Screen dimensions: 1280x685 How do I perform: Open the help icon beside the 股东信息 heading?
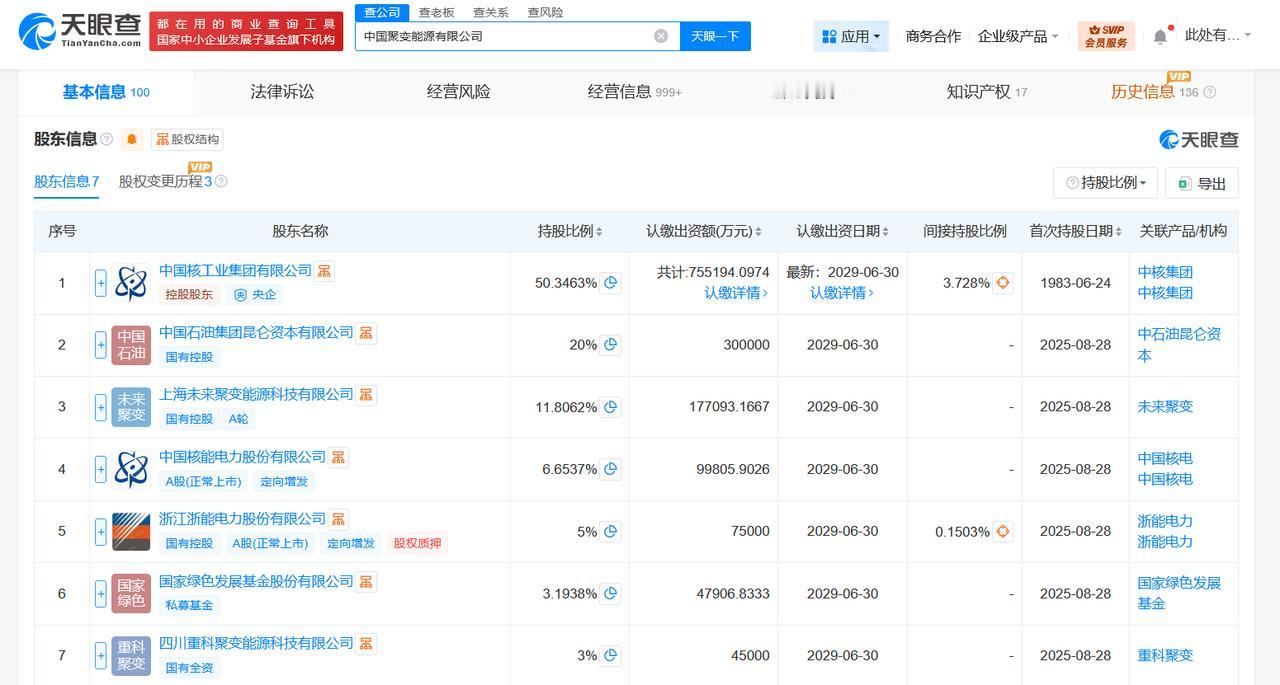(x=107, y=139)
